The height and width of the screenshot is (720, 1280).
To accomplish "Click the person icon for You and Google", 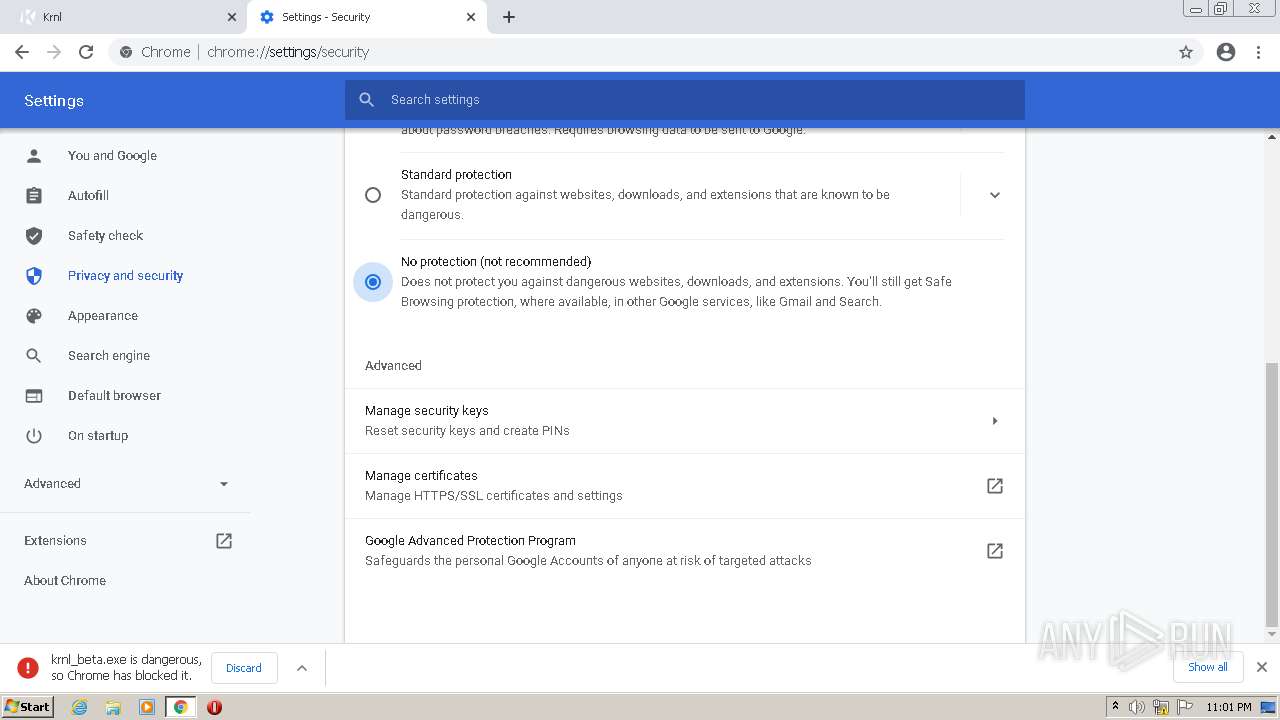I will coord(34,156).
